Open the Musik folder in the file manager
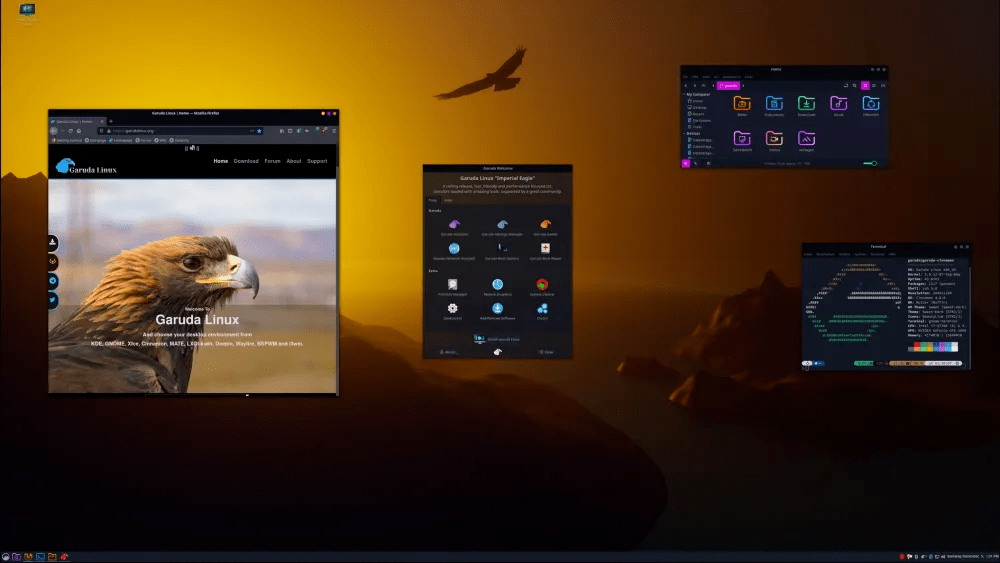 point(839,106)
